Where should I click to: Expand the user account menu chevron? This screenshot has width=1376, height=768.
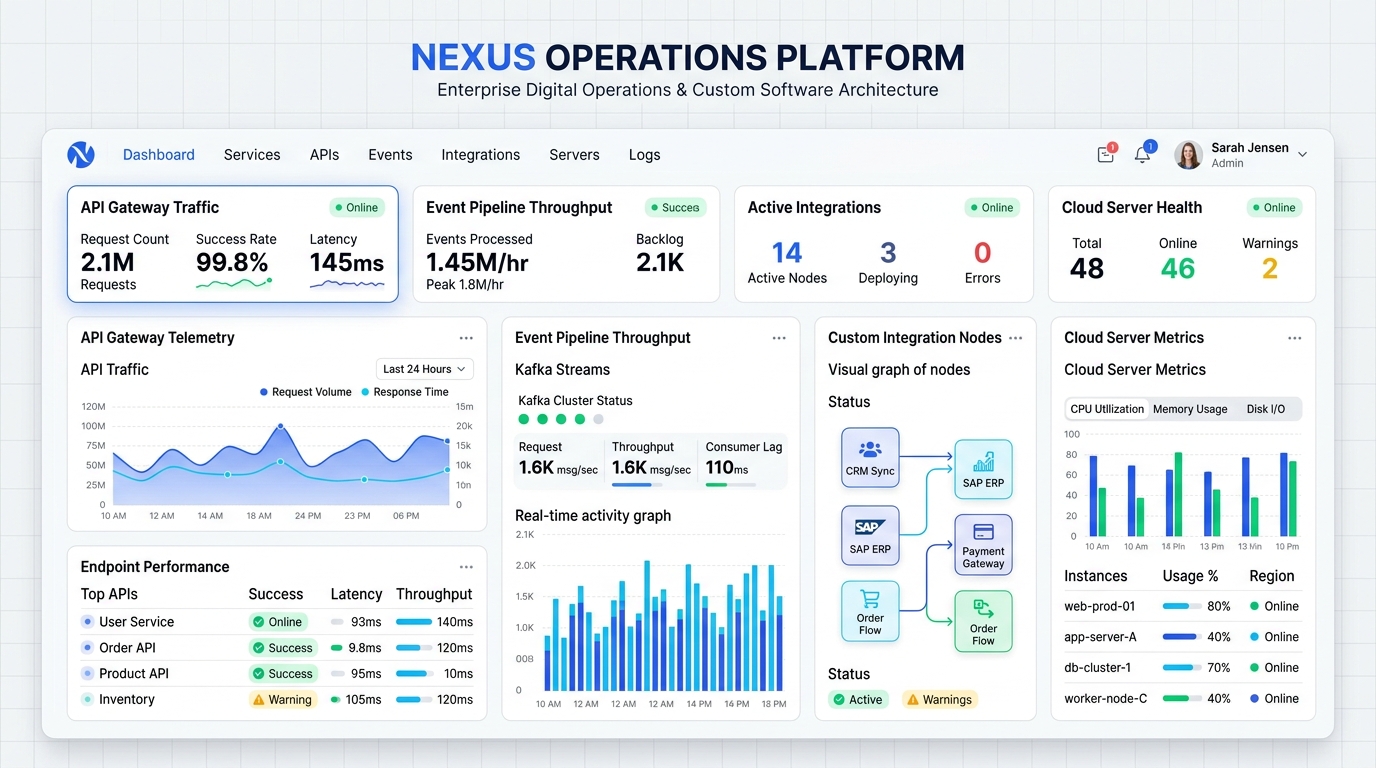(1302, 155)
